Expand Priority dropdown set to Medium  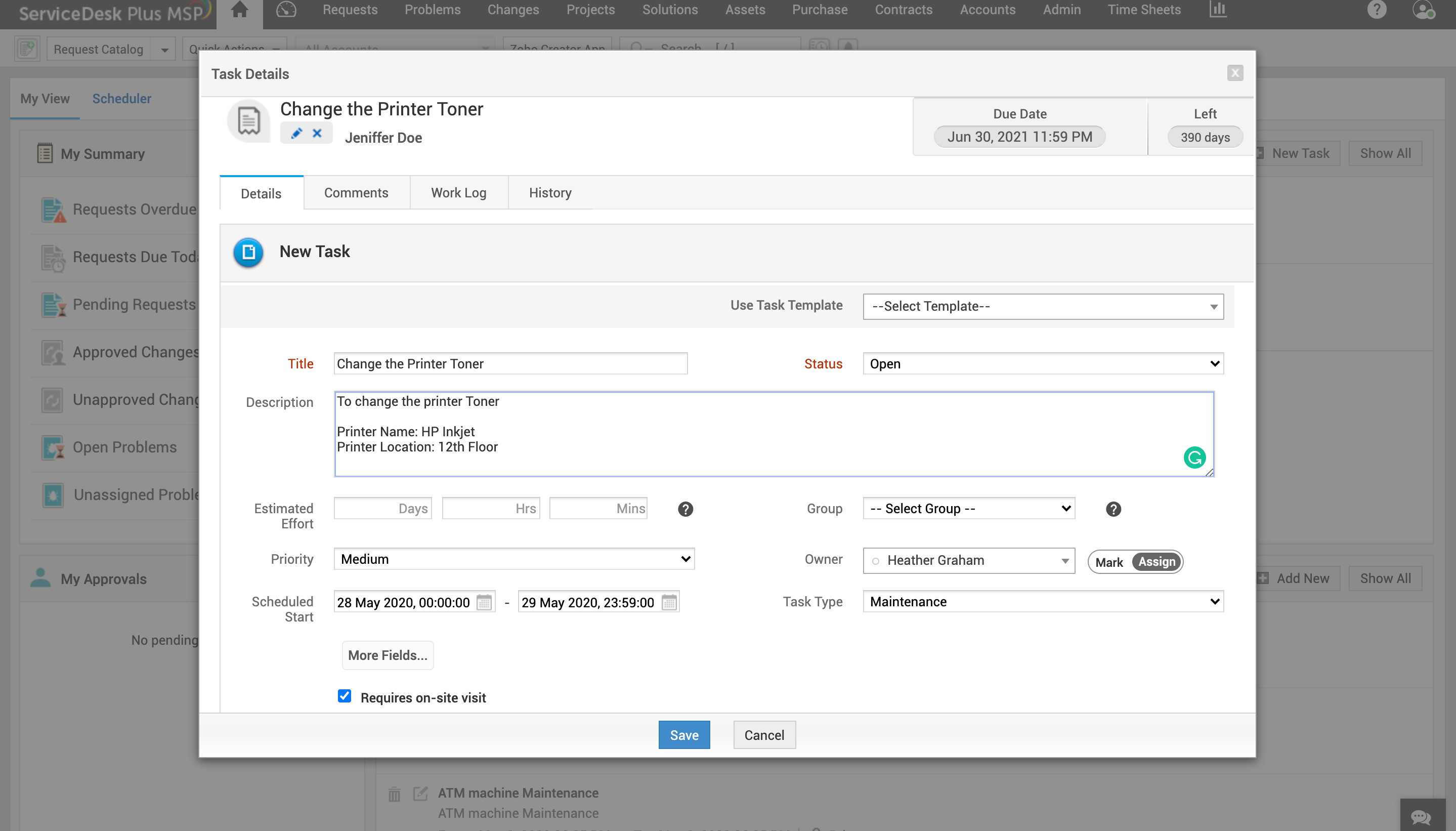click(513, 559)
